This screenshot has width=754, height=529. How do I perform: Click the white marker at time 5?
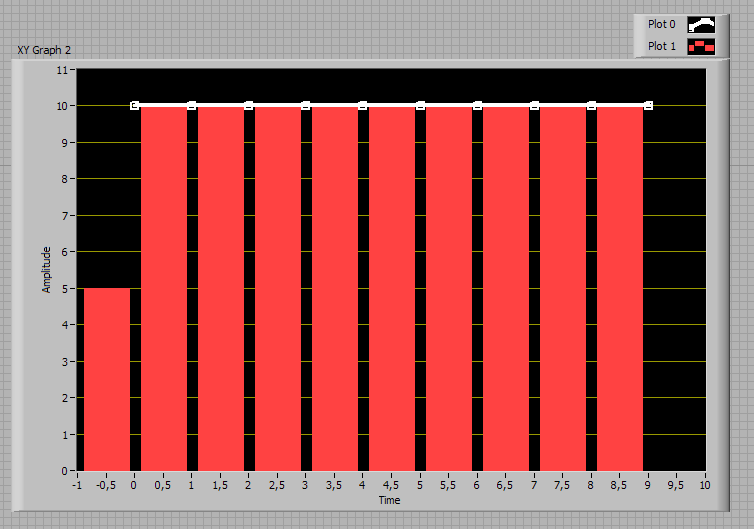click(420, 105)
